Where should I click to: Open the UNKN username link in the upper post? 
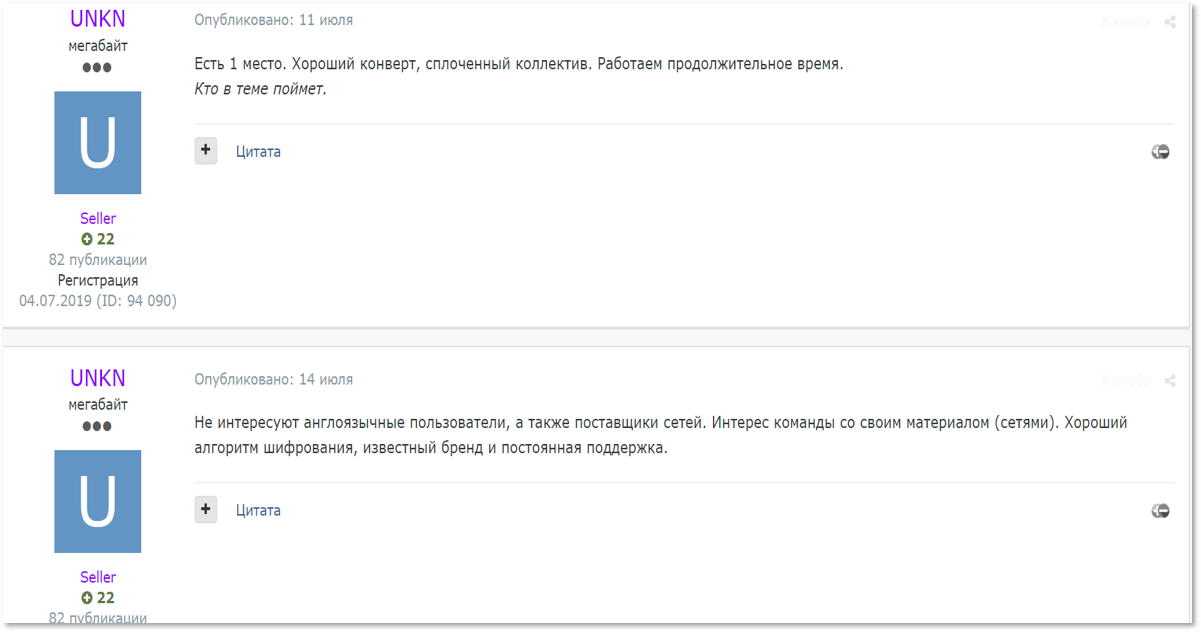click(98, 18)
